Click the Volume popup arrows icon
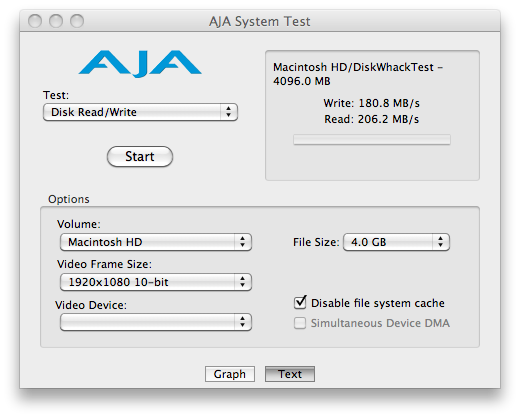The image size is (520, 418). pos(242,242)
